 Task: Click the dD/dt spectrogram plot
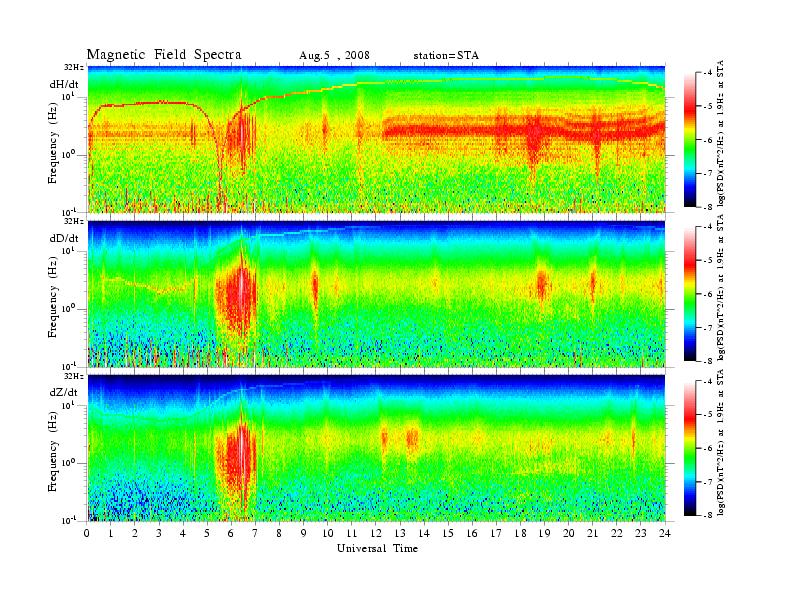coord(376,294)
